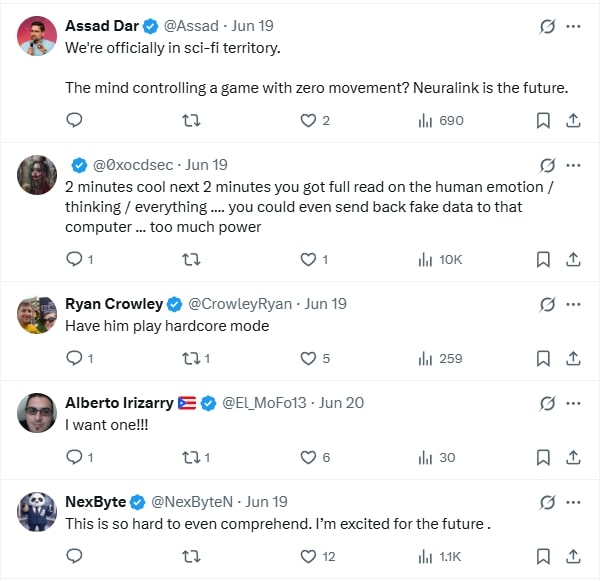Viewport: 603px width, 581px height.
Task: Click Assad Dar's profile avatar
Action: pos(37,36)
